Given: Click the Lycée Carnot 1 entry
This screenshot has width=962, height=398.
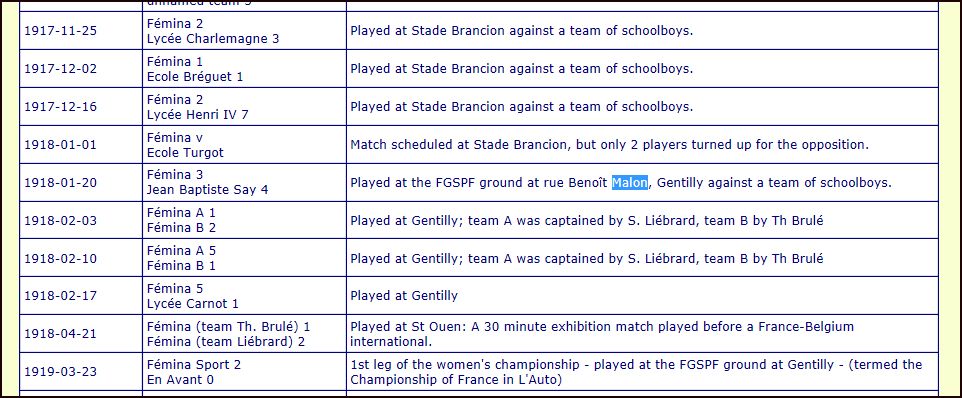Looking at the screenshot, I should [193, 304].
